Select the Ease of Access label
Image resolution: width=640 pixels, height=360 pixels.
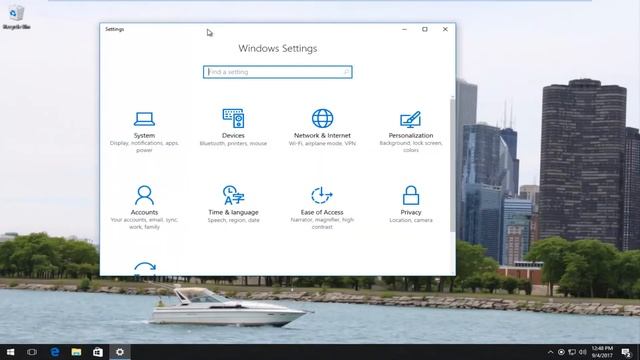[x=322, y=212]
